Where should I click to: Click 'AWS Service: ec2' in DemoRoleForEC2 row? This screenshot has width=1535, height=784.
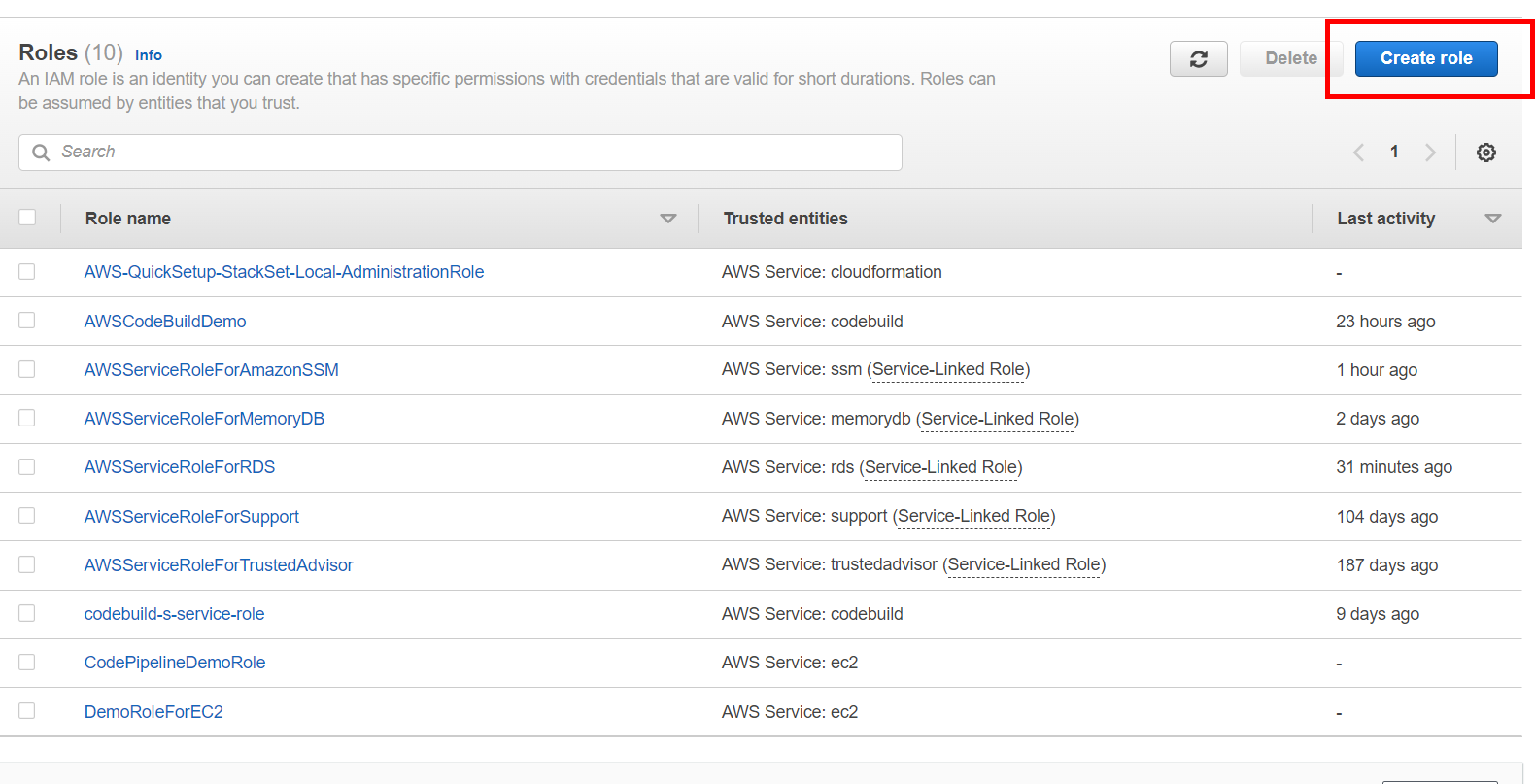pyautogui.click(x=789, y=712)
